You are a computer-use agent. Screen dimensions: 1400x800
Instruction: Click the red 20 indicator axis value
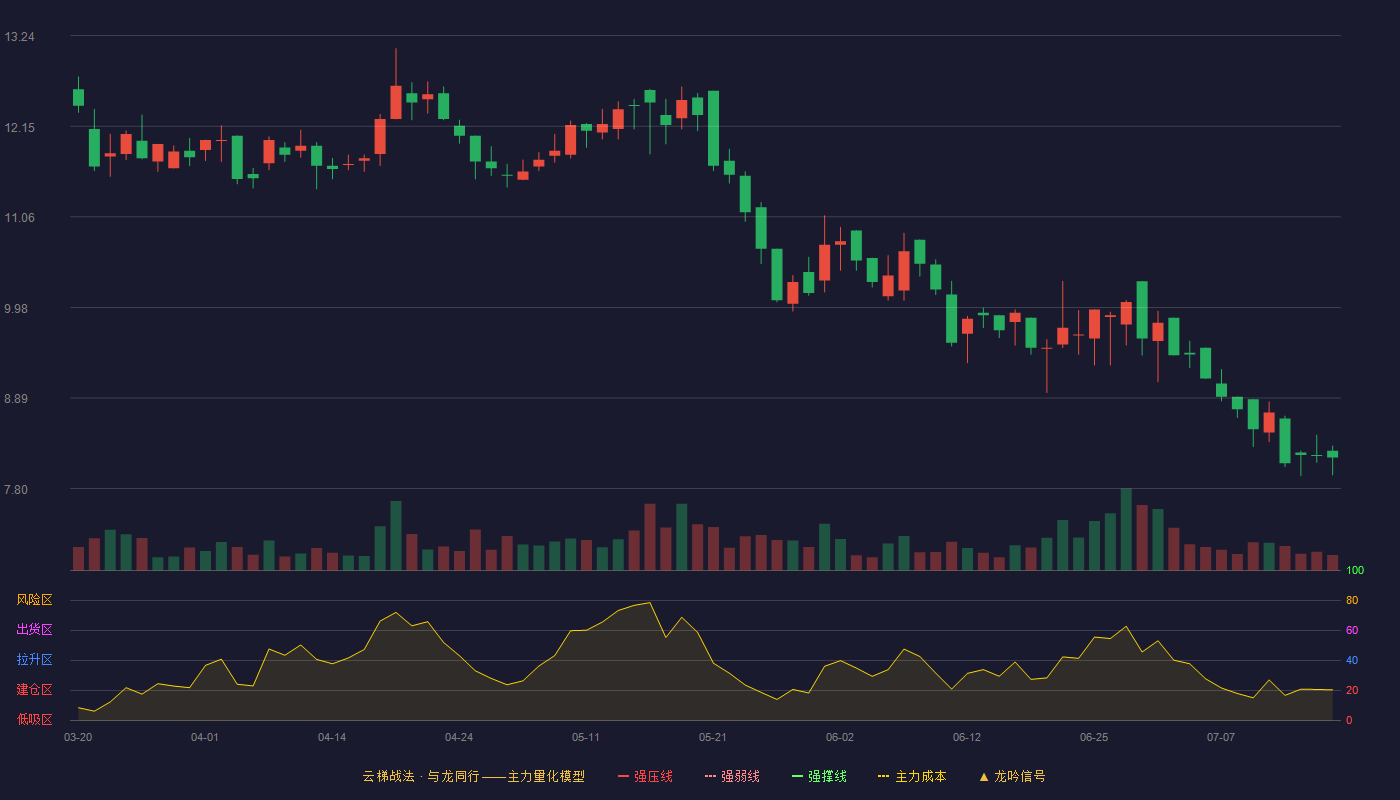(x=1352, y=691)
